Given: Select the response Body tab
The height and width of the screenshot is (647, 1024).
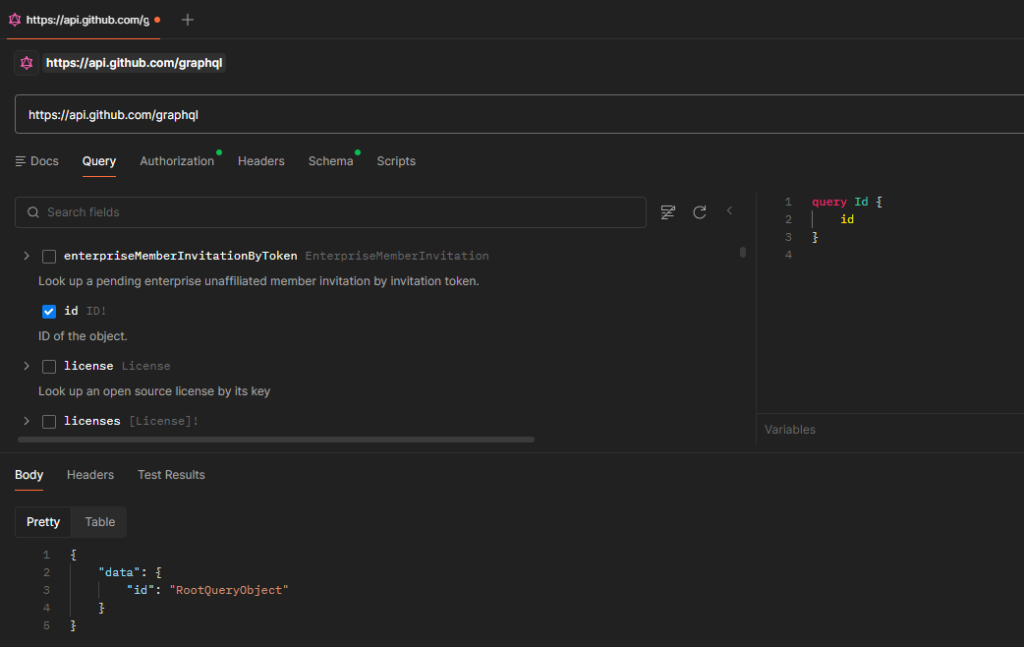Looking at the screenshot, I should 29,475.
